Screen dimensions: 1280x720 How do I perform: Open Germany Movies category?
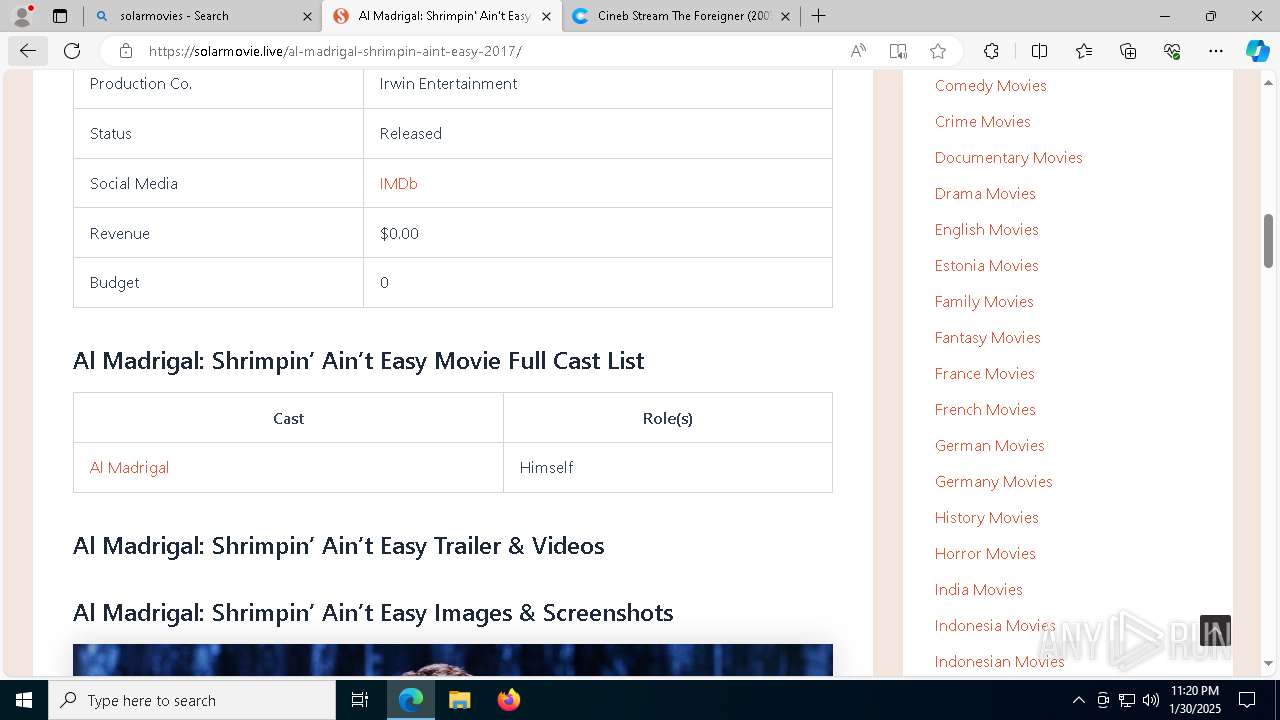993,482
